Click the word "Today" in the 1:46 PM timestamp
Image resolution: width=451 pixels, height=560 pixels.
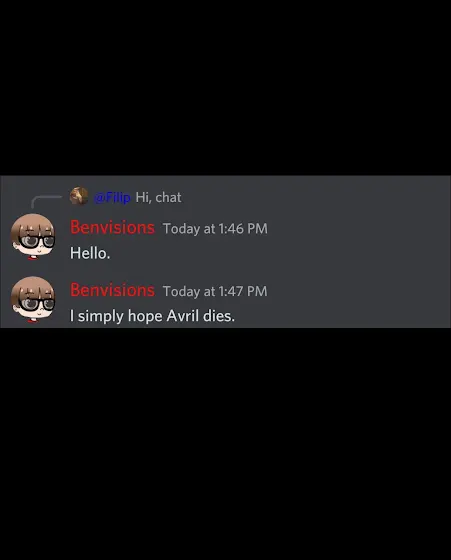[x=181, y=229]
